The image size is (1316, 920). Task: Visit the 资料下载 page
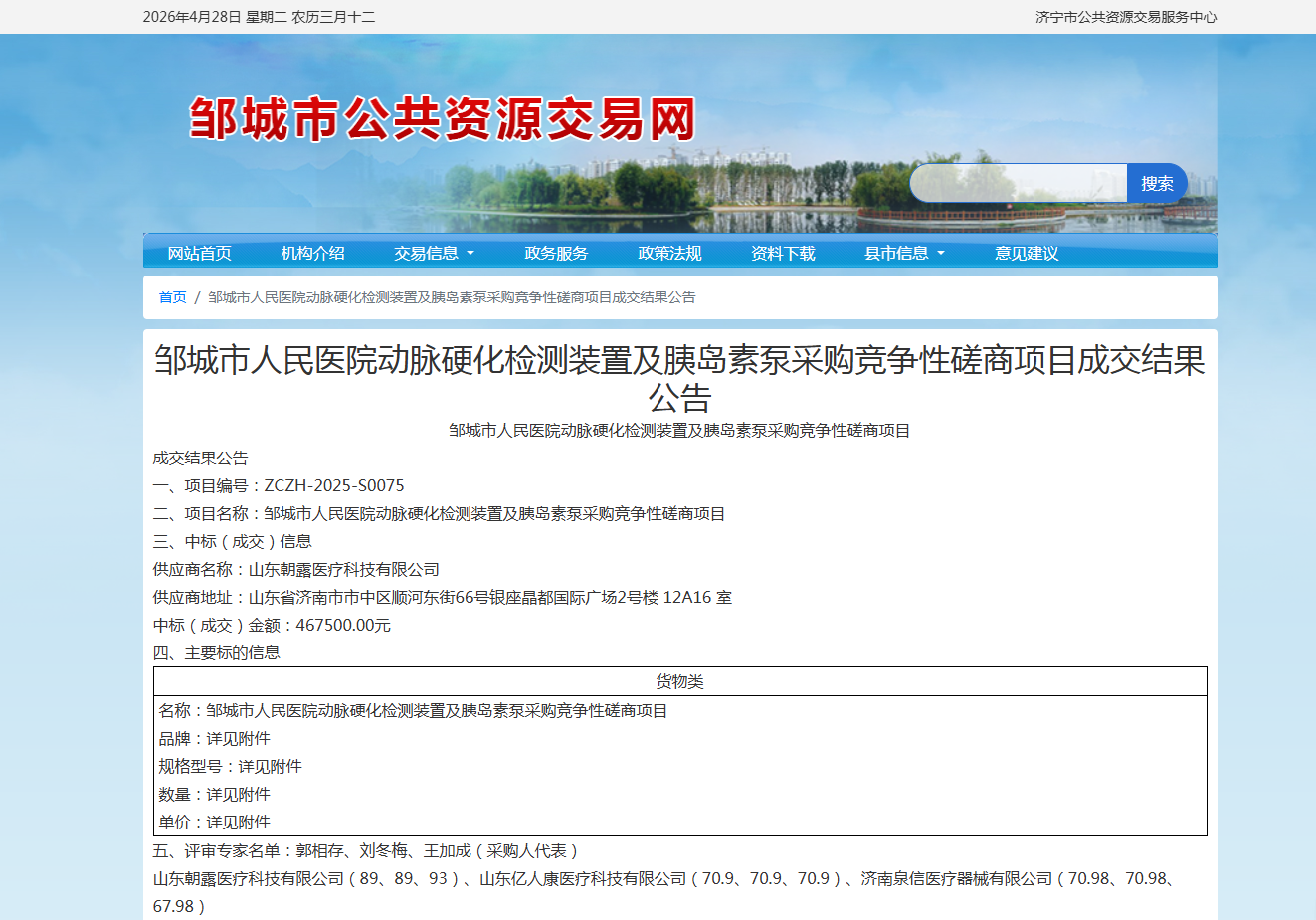tap(783, 253)
